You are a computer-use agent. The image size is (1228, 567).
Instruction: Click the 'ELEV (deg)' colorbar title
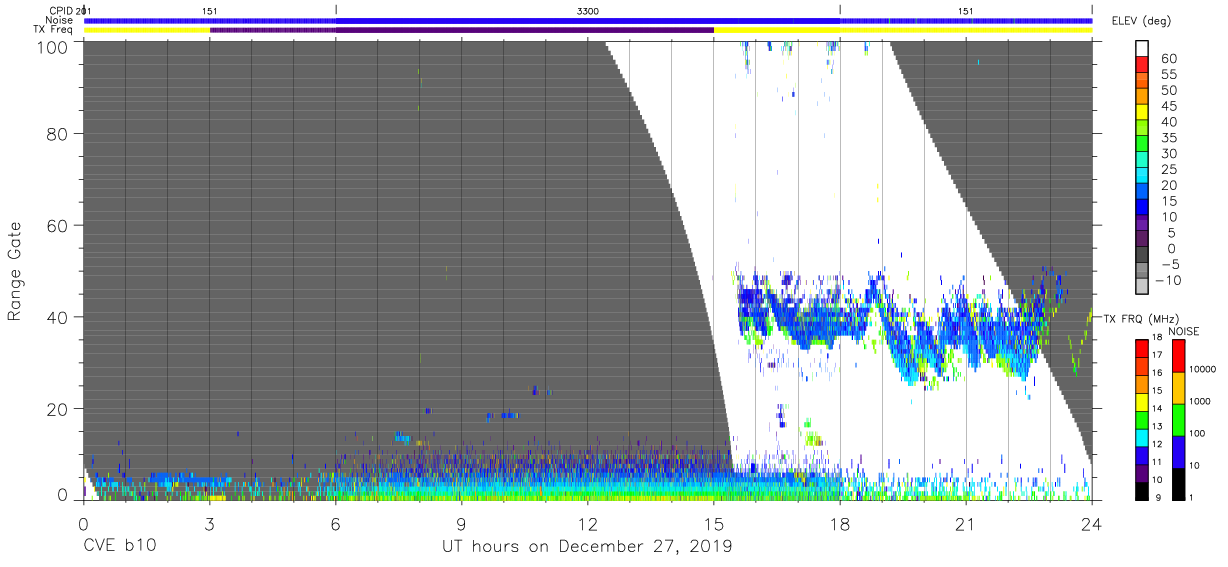click(x=1142, y=21)
